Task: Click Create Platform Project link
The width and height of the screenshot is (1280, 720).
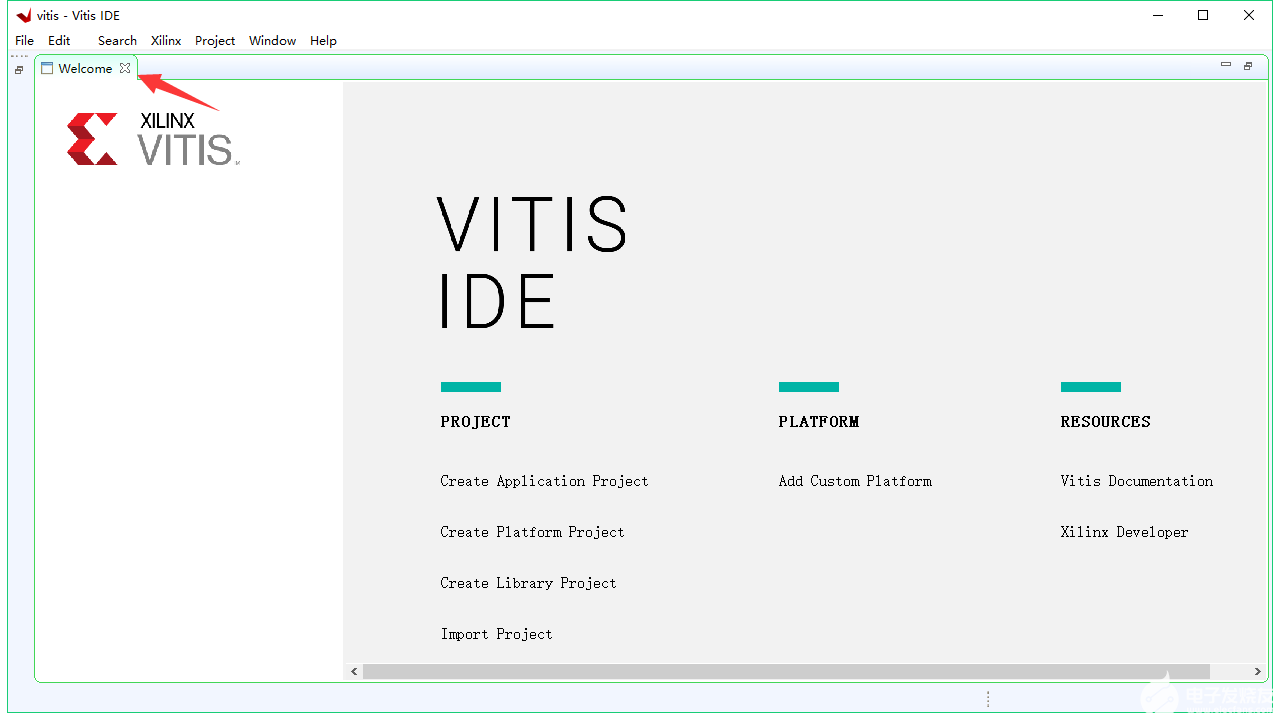Action: (532, 532)
